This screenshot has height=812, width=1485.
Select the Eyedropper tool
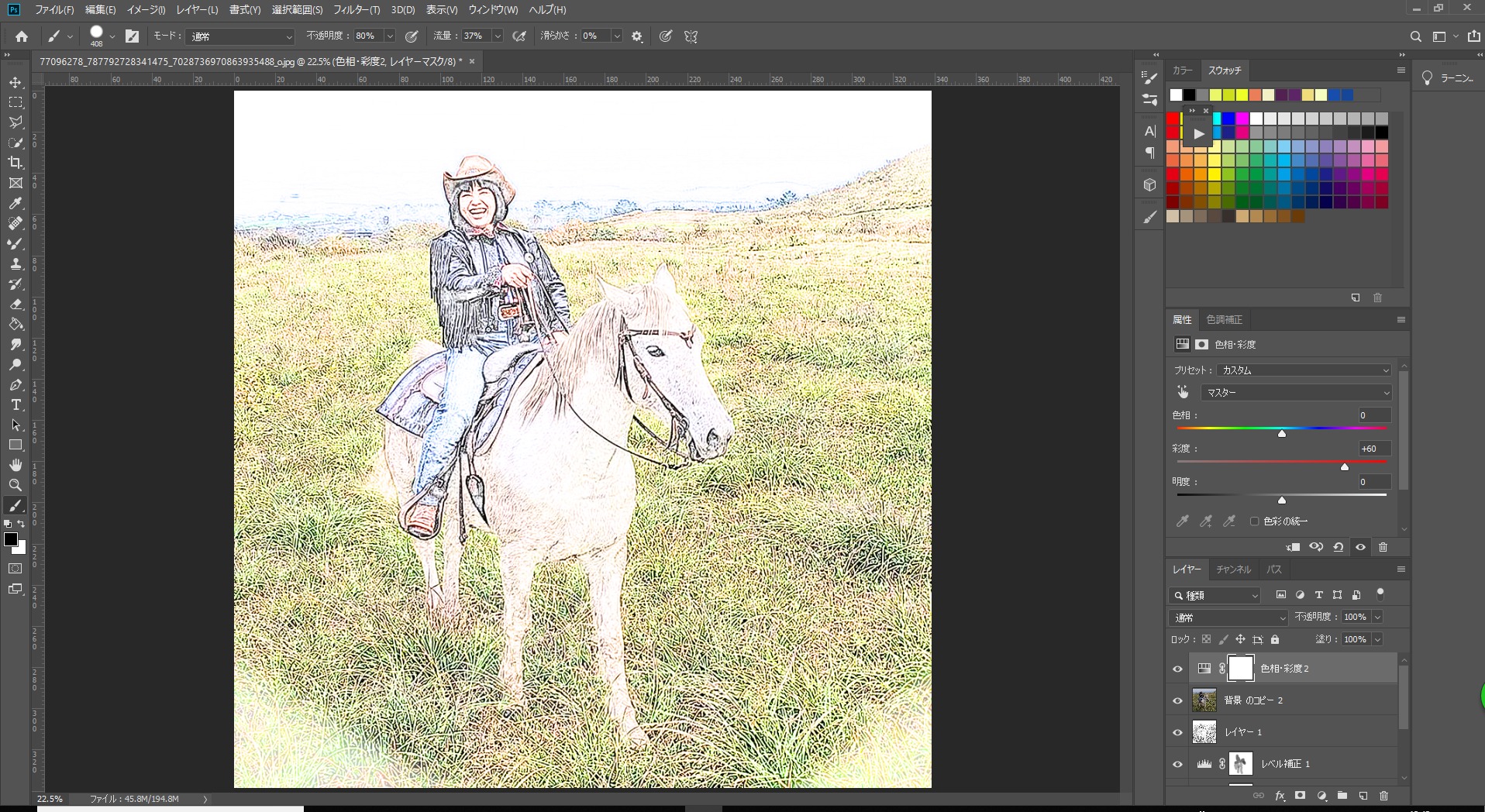16,204
